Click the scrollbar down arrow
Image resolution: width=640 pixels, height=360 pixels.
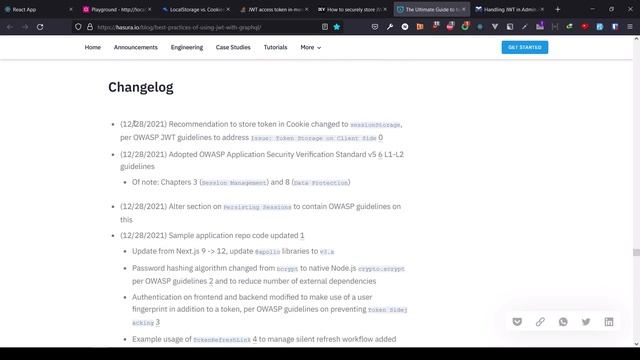tap(636, 344)
